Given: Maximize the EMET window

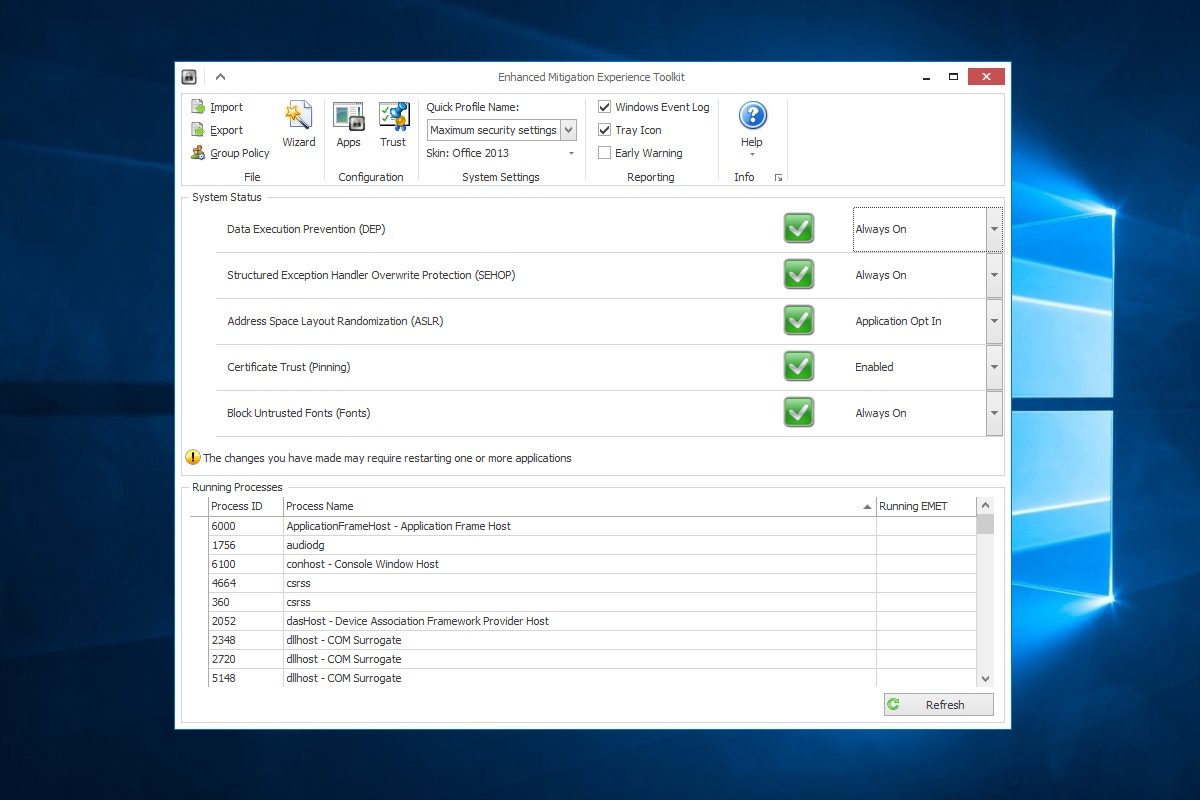Looking at the screenshot, I should [954, 77].
